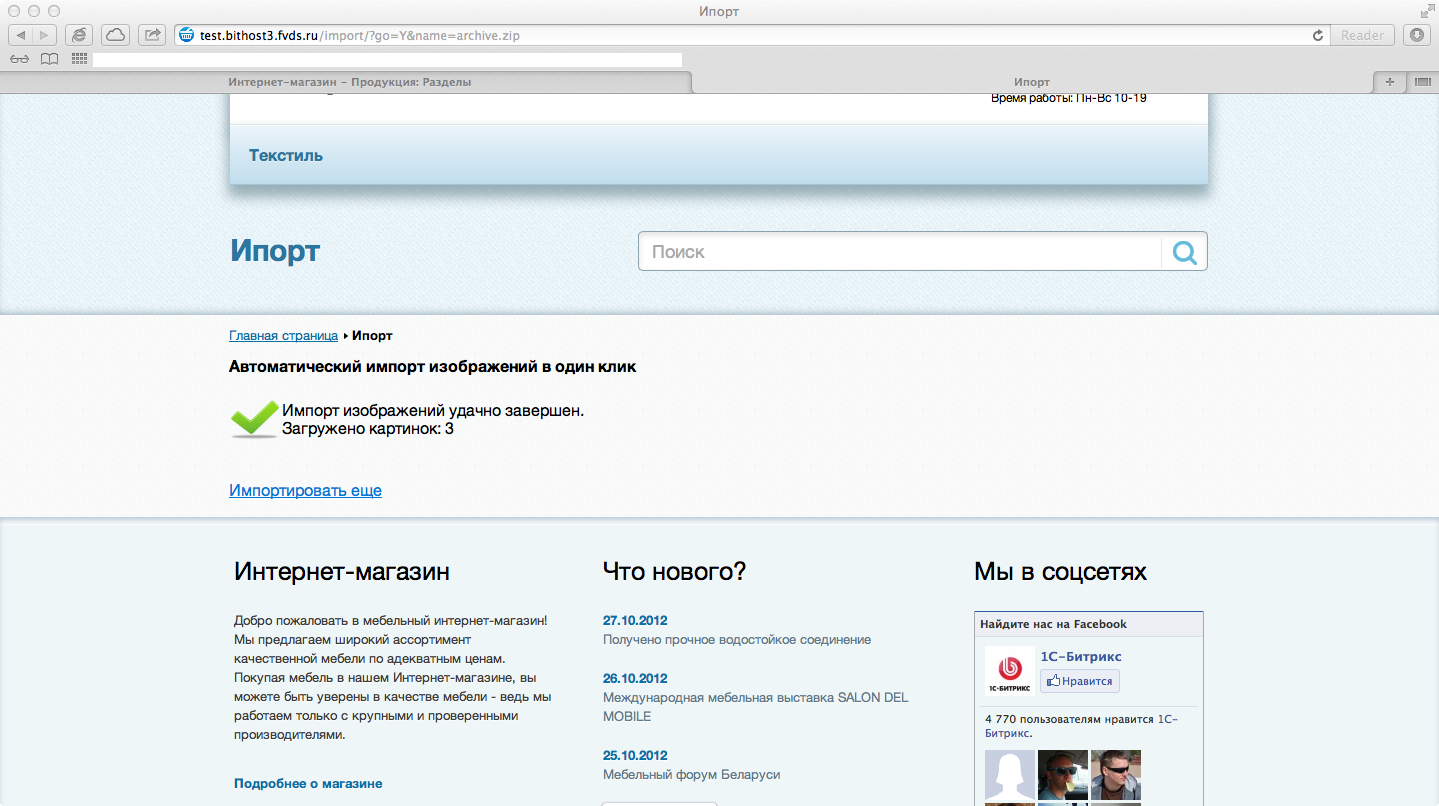
Task: Click the 1С-Битрикс logo in the Facebook widget
Action: [x=1009, y=670]
